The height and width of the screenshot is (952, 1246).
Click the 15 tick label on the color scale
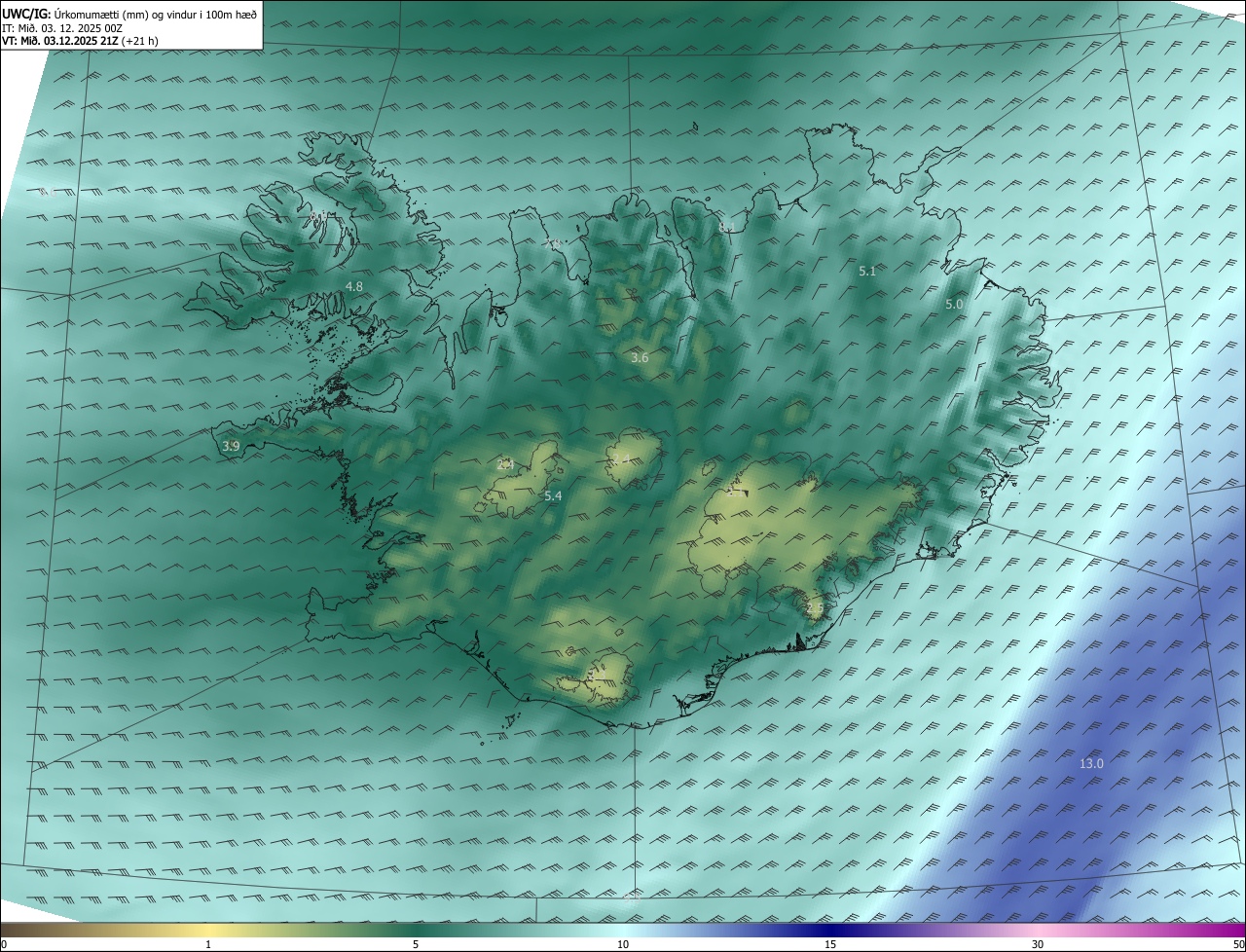coord(830,944)
